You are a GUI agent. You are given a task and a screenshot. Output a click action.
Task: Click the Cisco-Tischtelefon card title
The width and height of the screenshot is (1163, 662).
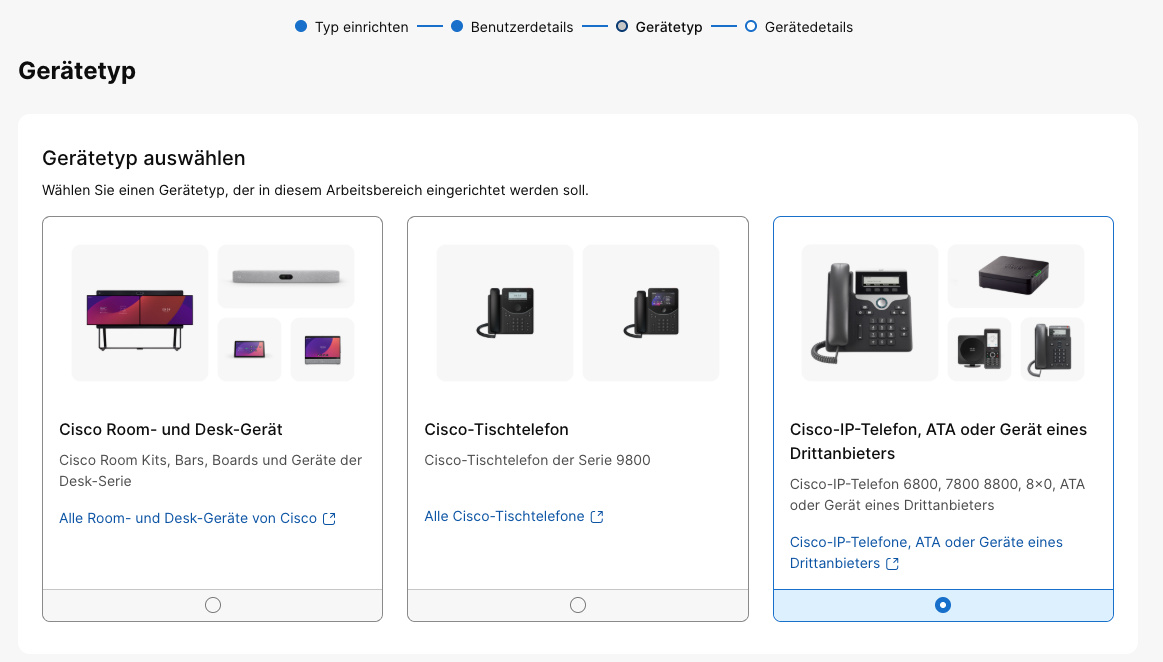(x=496, y=429)
